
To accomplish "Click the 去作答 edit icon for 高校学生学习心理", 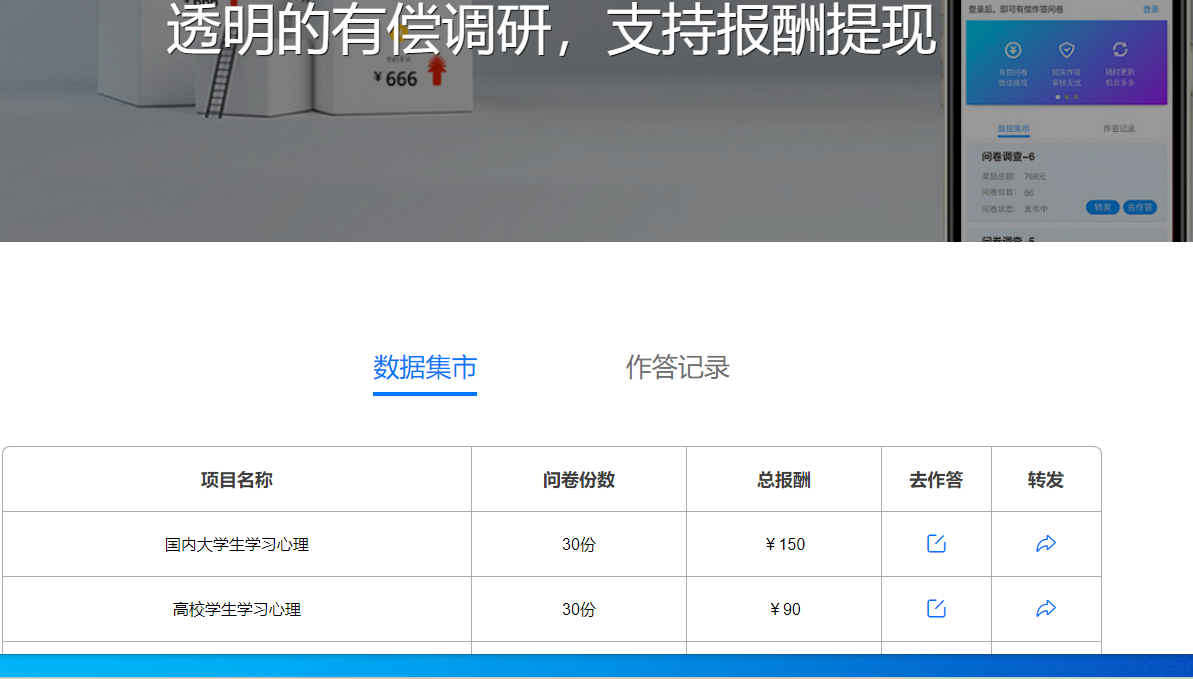I will (x=935, y=609).
